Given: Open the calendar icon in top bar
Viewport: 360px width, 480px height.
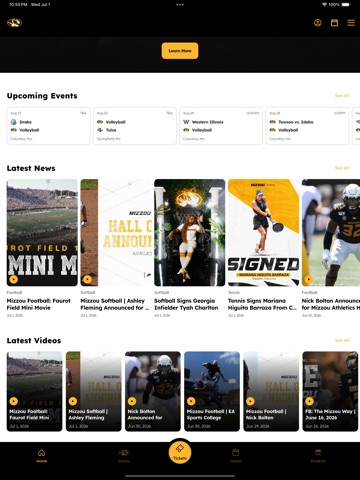Looking at the screenshot, I should tap(334, 23).
